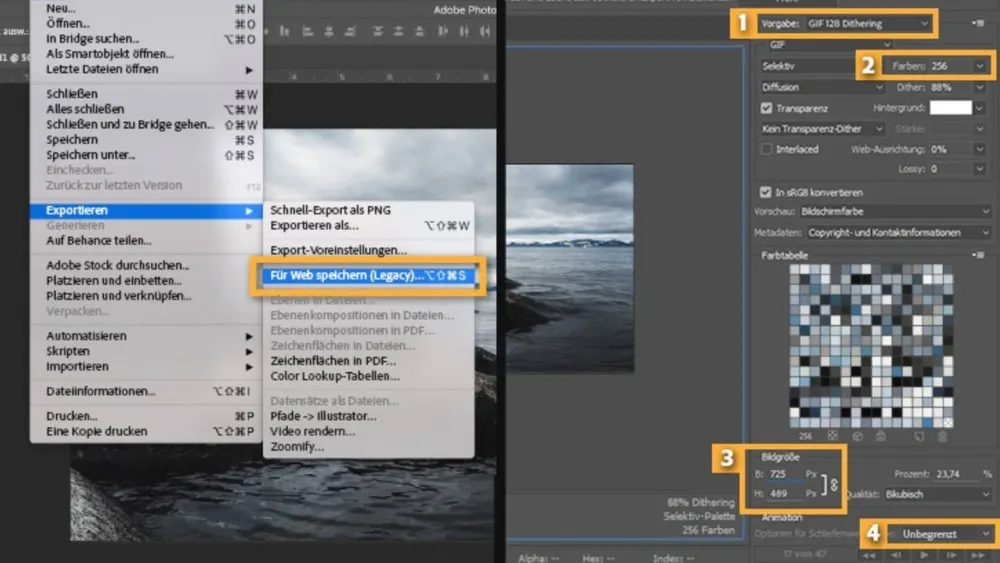Open the Exportieren submenu entry
Viewport: 1000px width, 563px height.
pos(146,210)
